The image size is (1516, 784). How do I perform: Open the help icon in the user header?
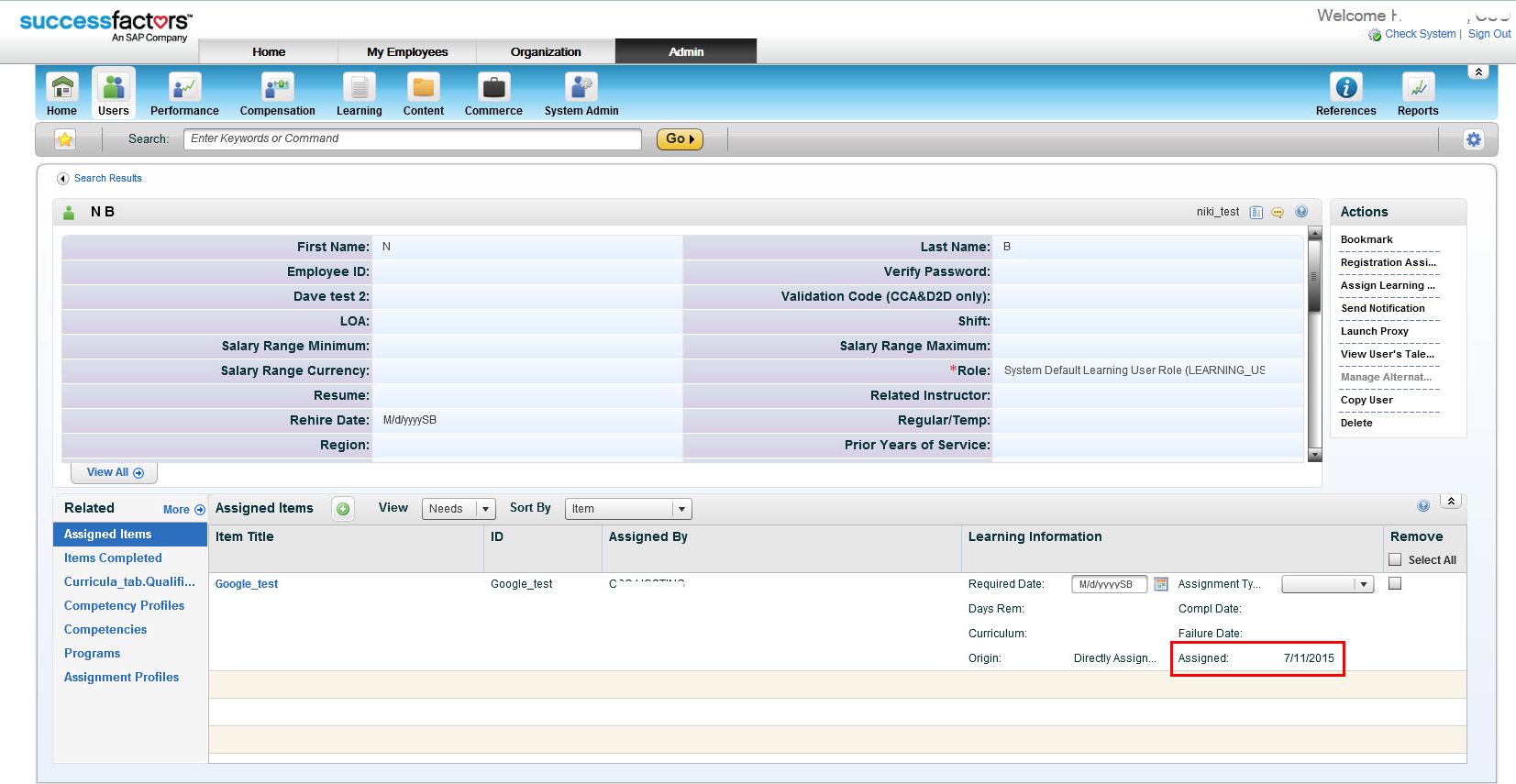(x=1300, y=212)
